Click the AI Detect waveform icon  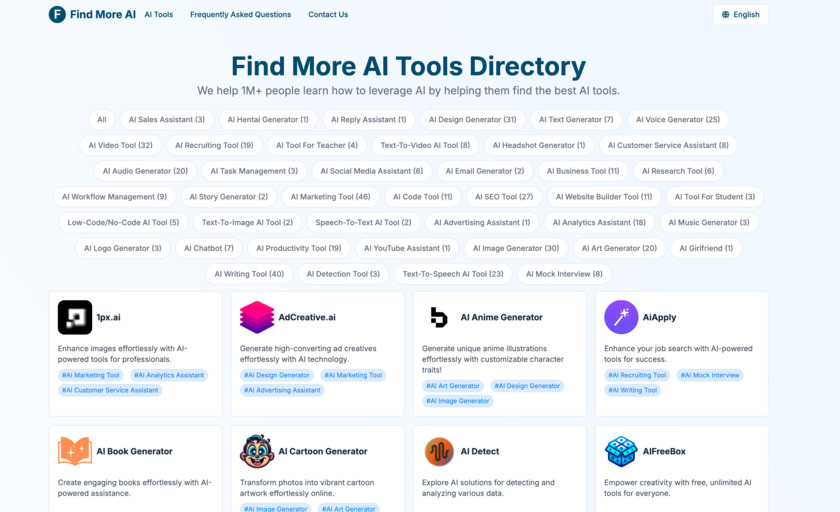point(439,451)
